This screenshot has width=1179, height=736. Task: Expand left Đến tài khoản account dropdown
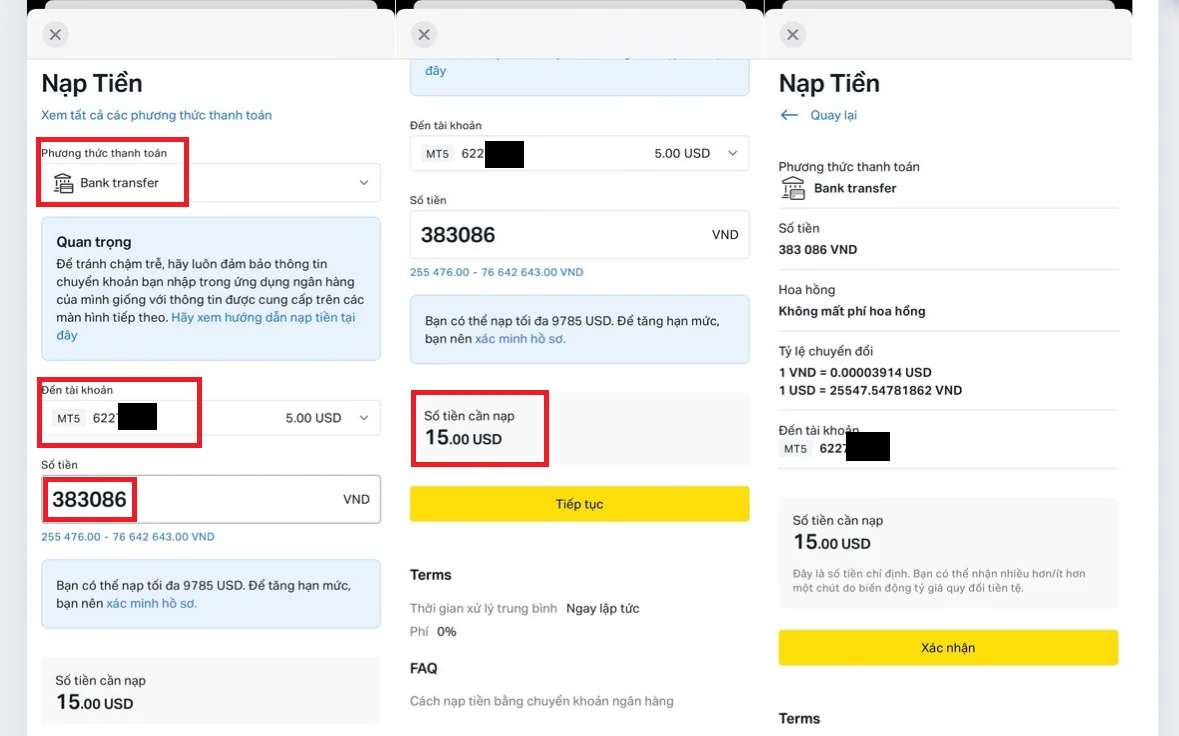tap(211, 418)
